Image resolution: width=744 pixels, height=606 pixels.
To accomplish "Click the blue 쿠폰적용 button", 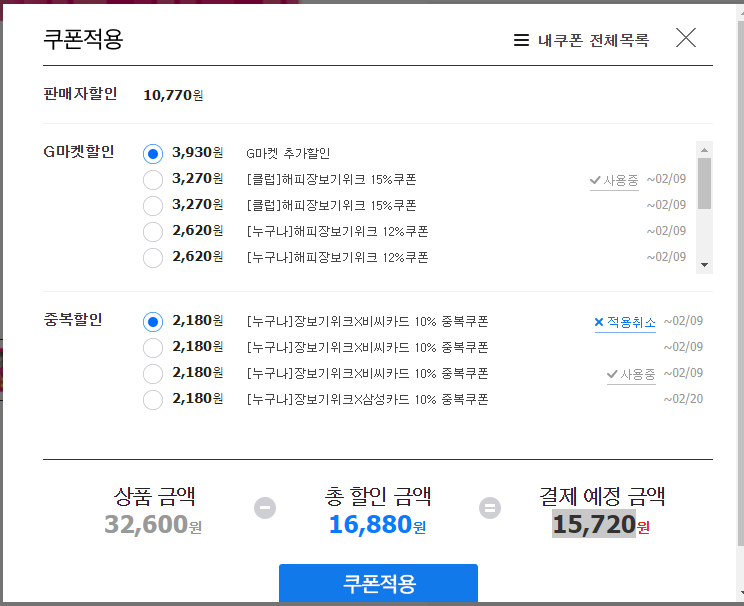I will 378,583.
